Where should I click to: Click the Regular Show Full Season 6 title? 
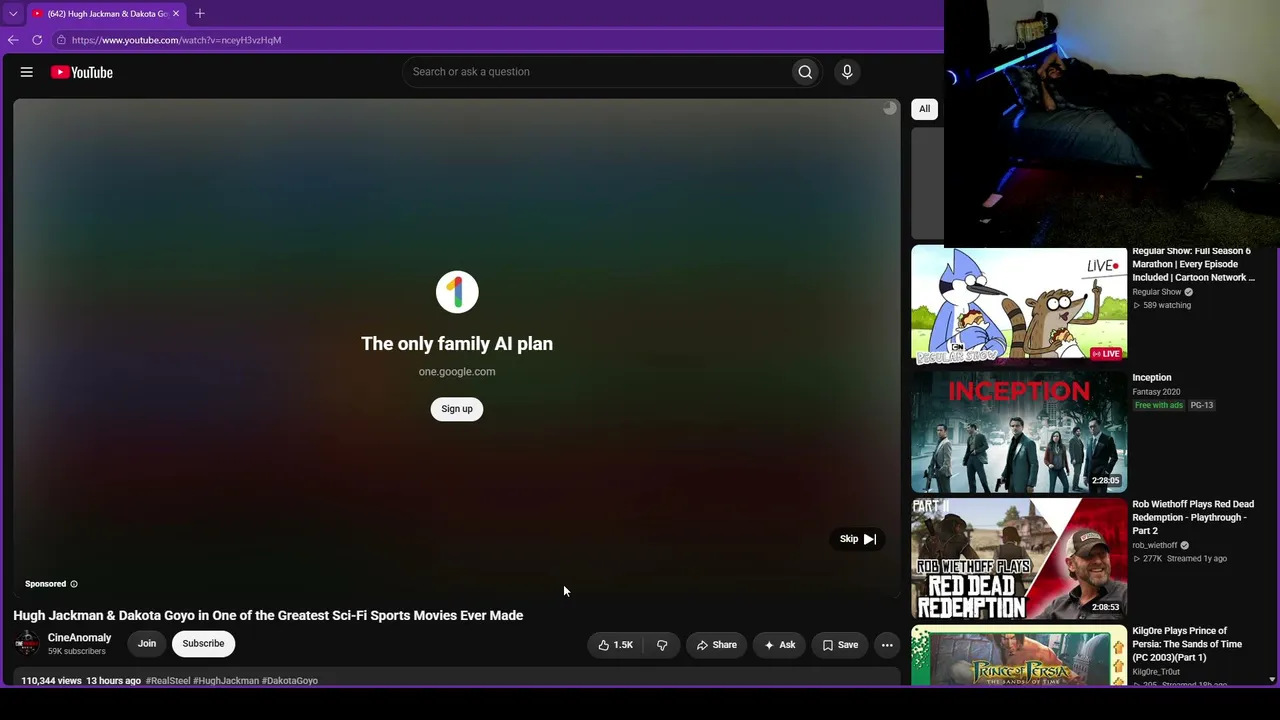1193,264
